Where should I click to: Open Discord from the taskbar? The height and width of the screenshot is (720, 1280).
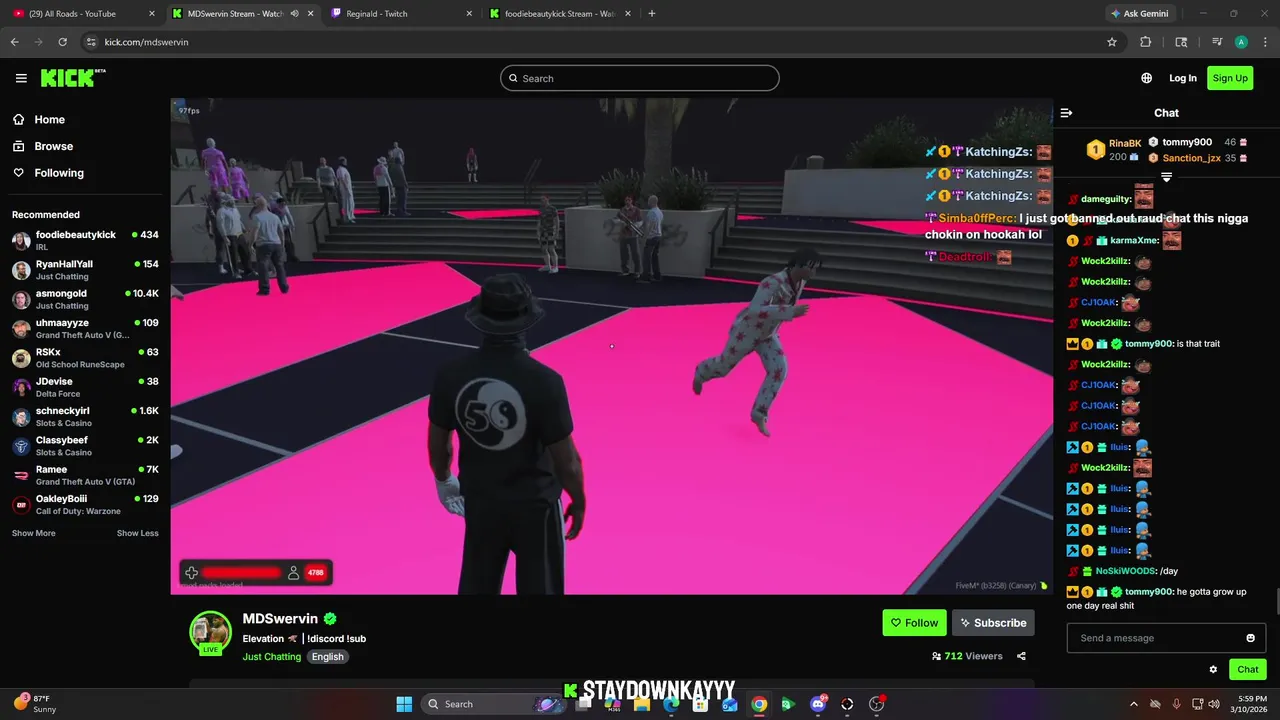(x=818, y=704)
